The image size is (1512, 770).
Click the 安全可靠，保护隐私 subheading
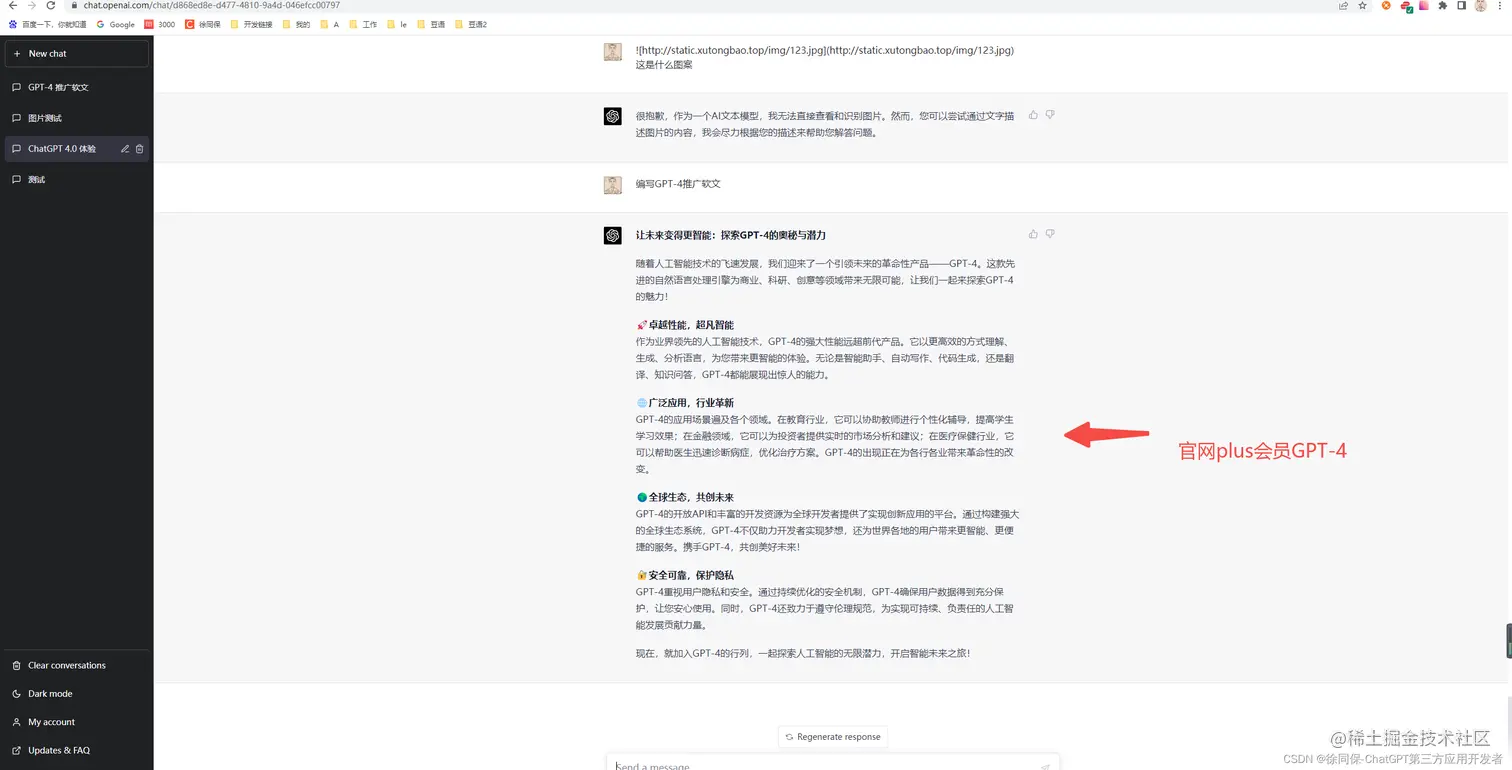pos(691,575)
